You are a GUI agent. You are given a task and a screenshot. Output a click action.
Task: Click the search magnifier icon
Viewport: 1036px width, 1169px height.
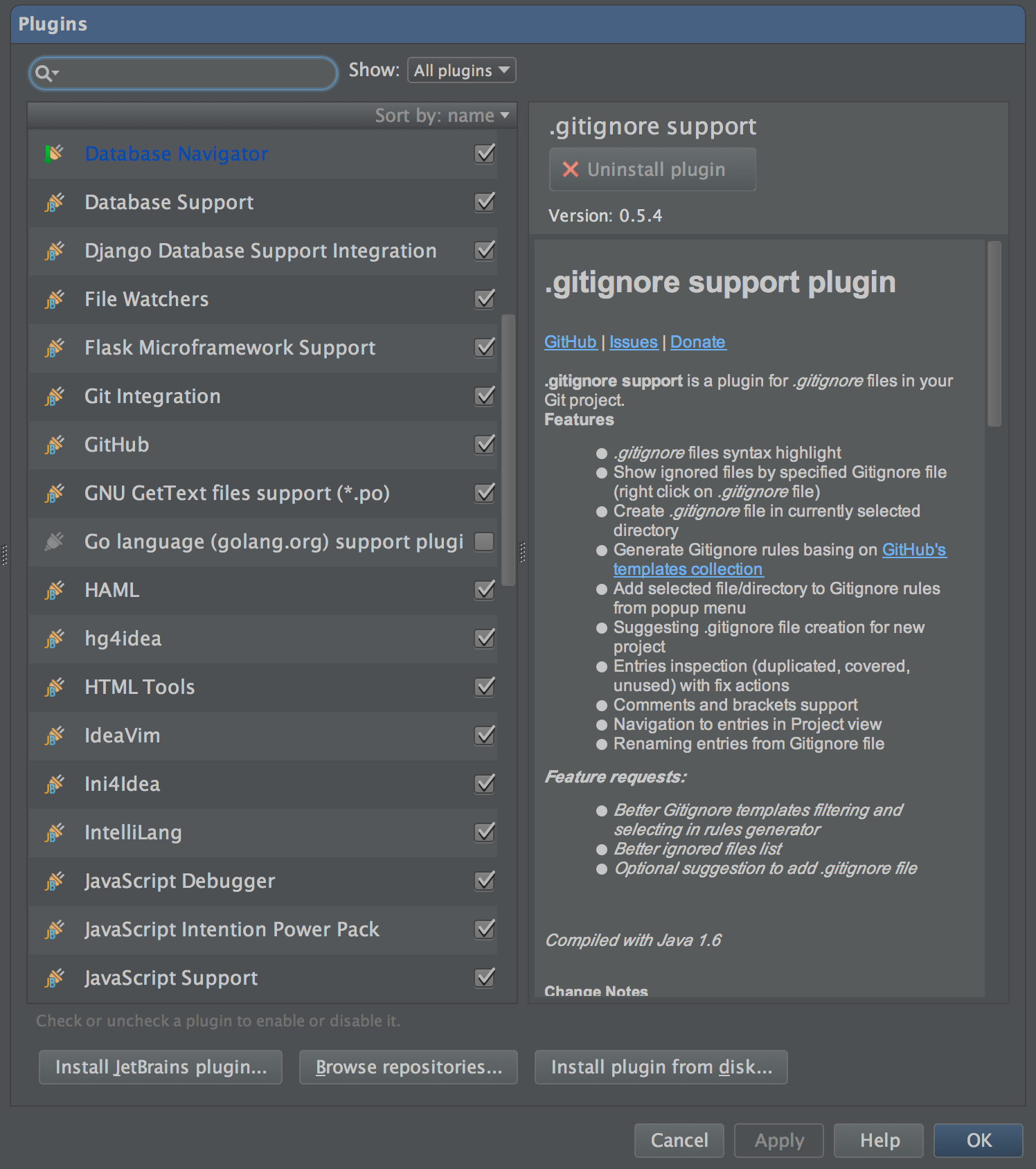point(46,73)
